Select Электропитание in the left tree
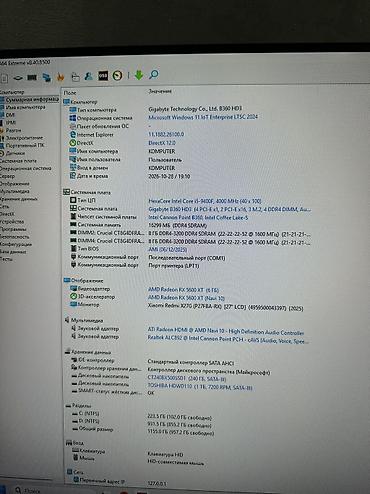The image size is (370, 494). click(x=24, y=138)
